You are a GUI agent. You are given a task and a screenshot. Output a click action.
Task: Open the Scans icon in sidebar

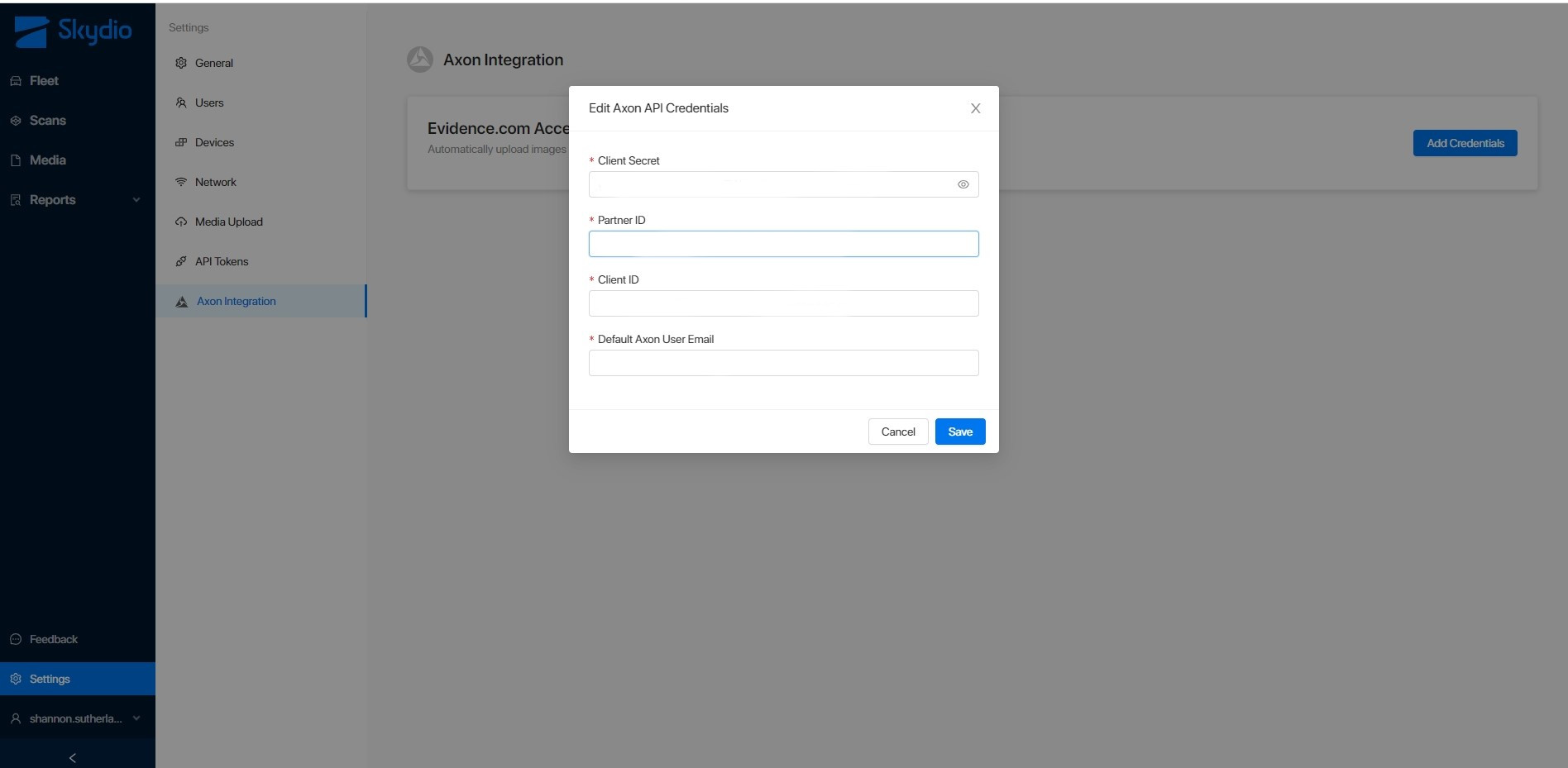coord(16,121)
